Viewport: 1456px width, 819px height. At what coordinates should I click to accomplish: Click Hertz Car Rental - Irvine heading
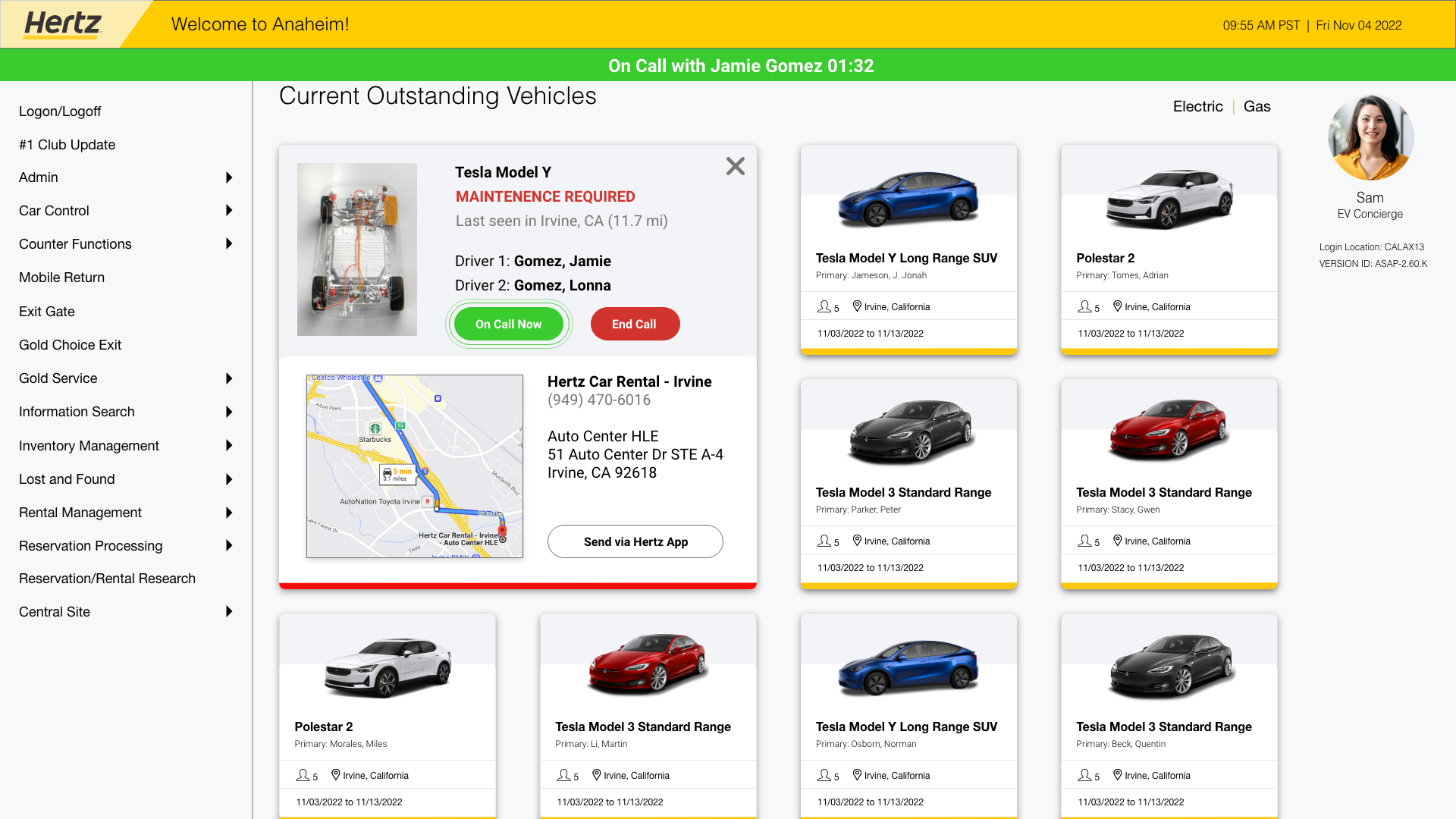(x=629, y=381)
